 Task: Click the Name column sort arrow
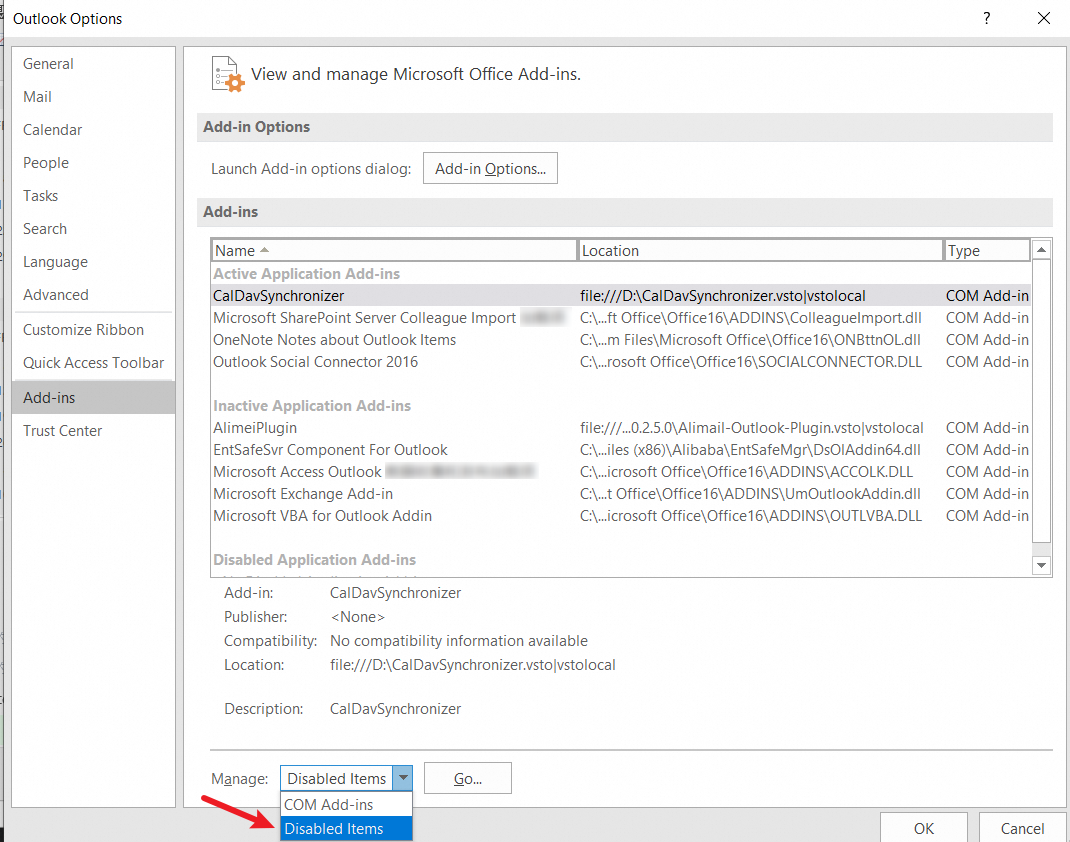pos(265,250)
